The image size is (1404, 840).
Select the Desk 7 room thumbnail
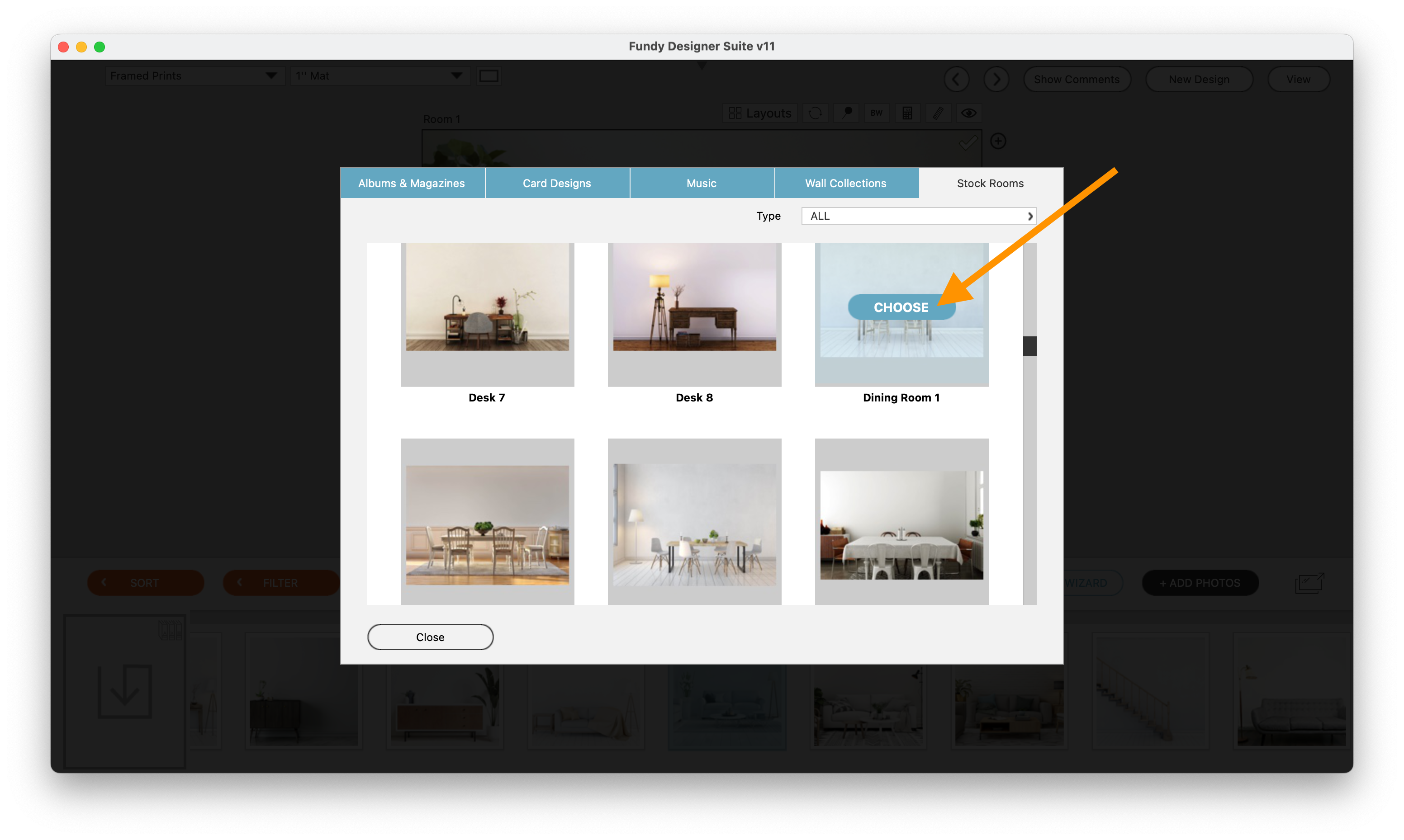click(488, 315)
